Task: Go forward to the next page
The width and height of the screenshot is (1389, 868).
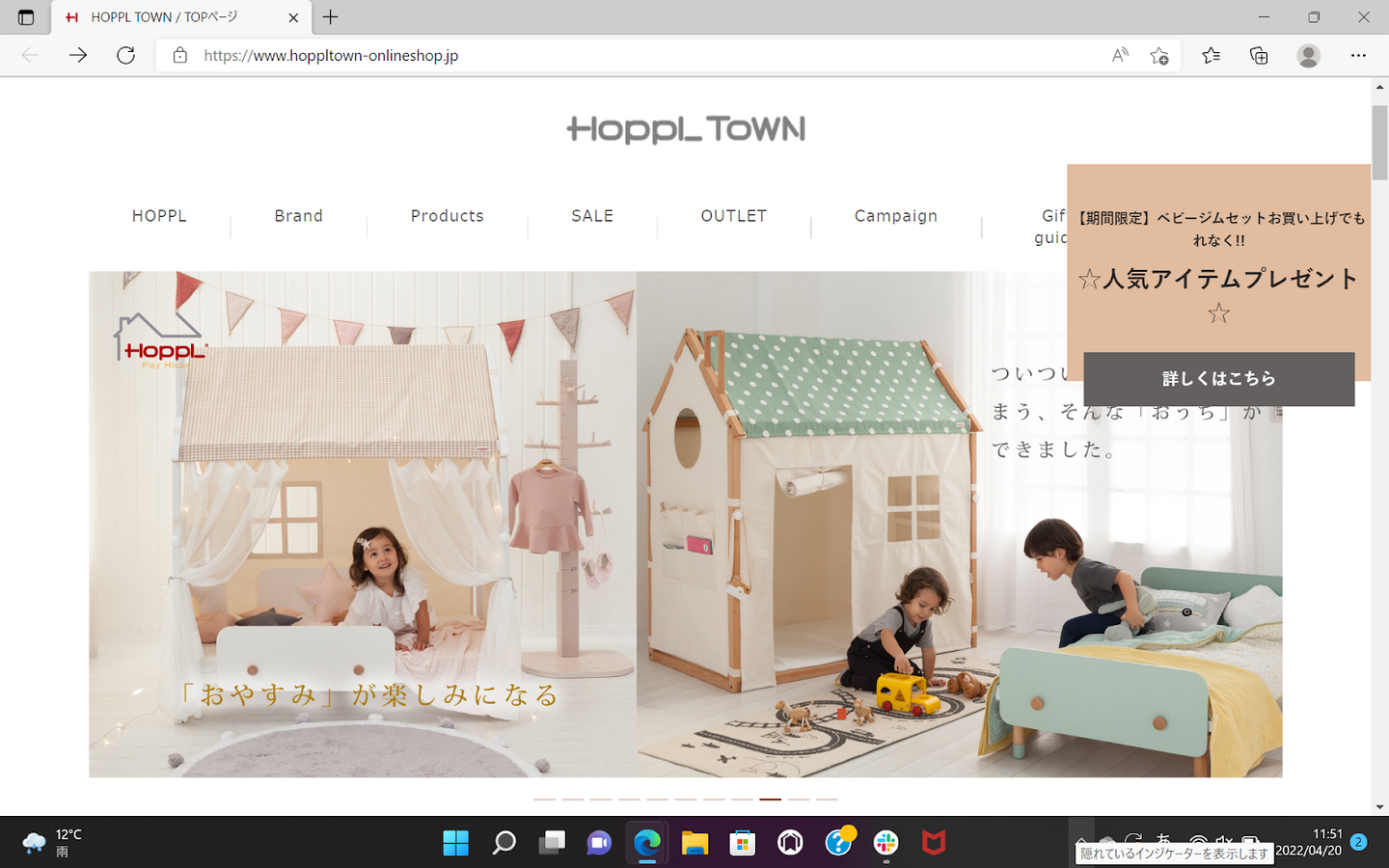Action: (x=78, y=55)
